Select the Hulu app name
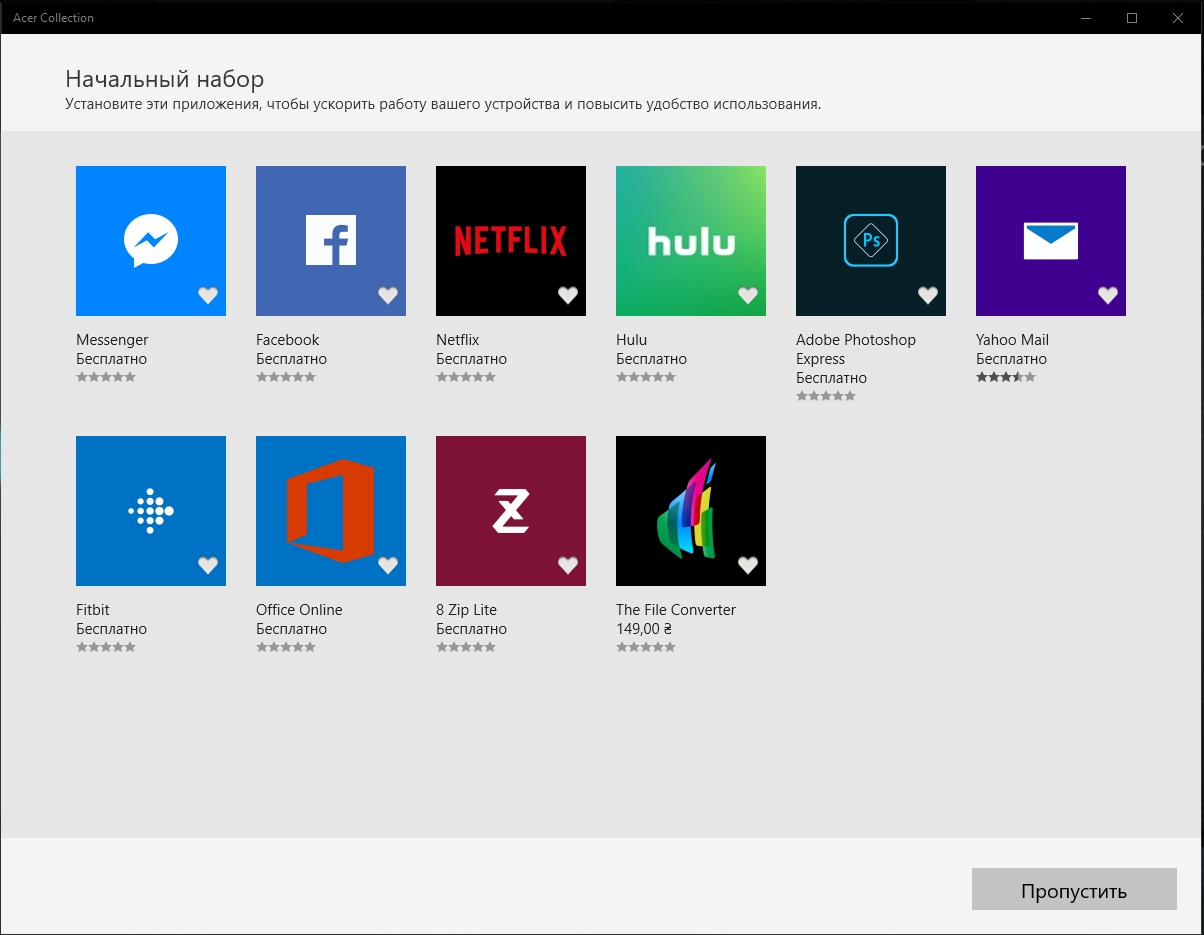Image resolution: width=1204 pixels, height=935 pixels. tap(632, 340)
